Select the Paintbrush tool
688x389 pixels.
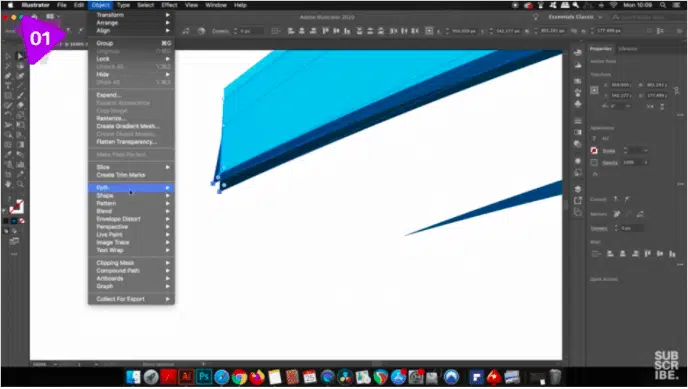tap(20, 96)
